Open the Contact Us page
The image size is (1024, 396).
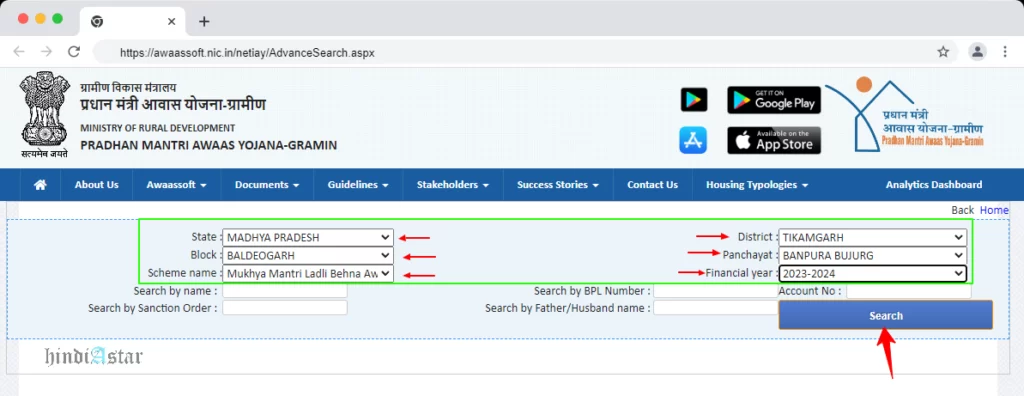click(652, 185)
